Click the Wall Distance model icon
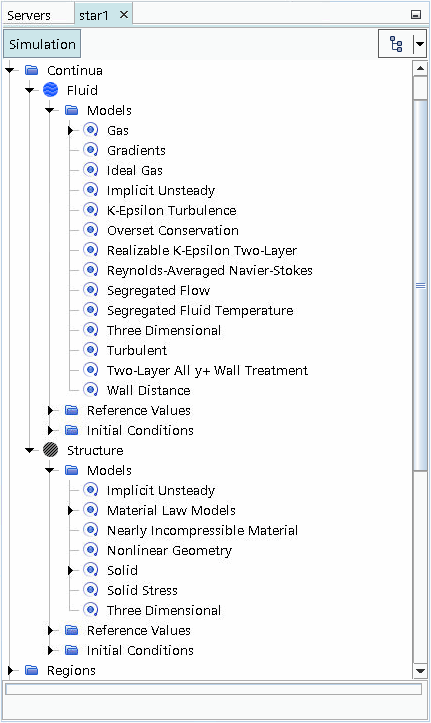 pos(91,390)
